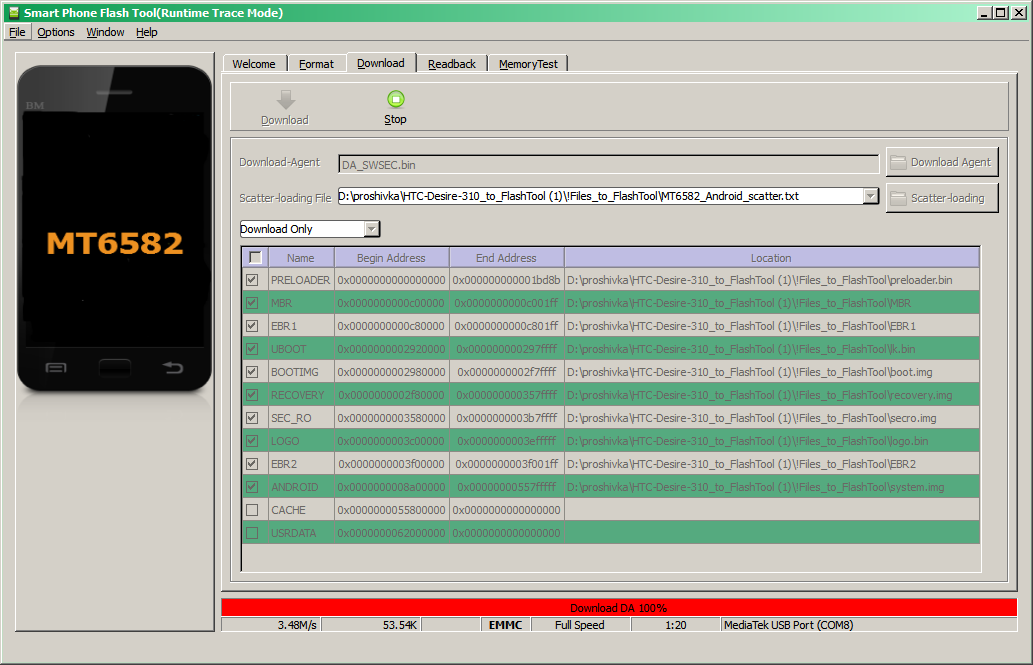Click the green Stop icon
This screenshot has height=665, width=1033.
pyautogui.click(x=395, y=98)
